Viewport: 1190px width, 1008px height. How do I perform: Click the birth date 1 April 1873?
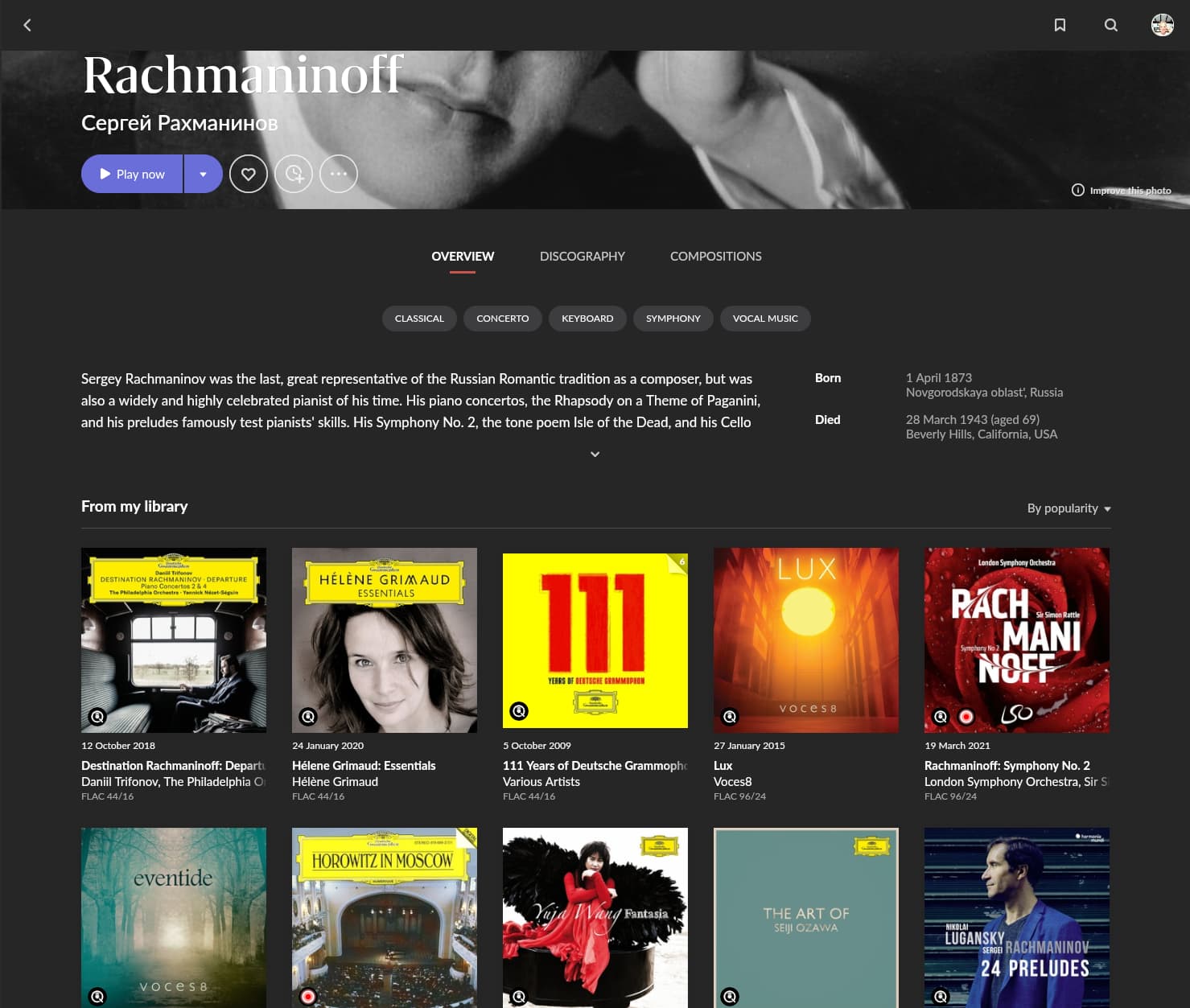pos(939,377)
